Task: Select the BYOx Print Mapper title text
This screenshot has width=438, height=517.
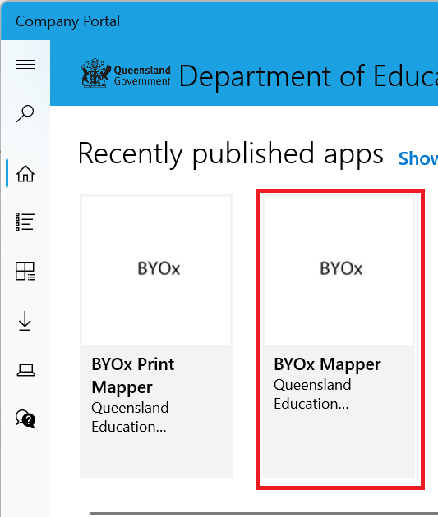Action: click(133, 376)
